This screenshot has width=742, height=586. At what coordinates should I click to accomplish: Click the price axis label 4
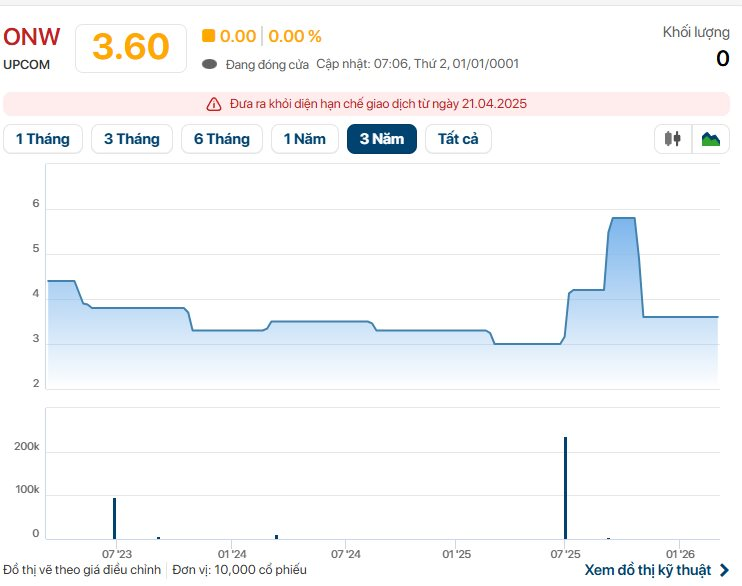pyautogui.click(x=36, y=293)
